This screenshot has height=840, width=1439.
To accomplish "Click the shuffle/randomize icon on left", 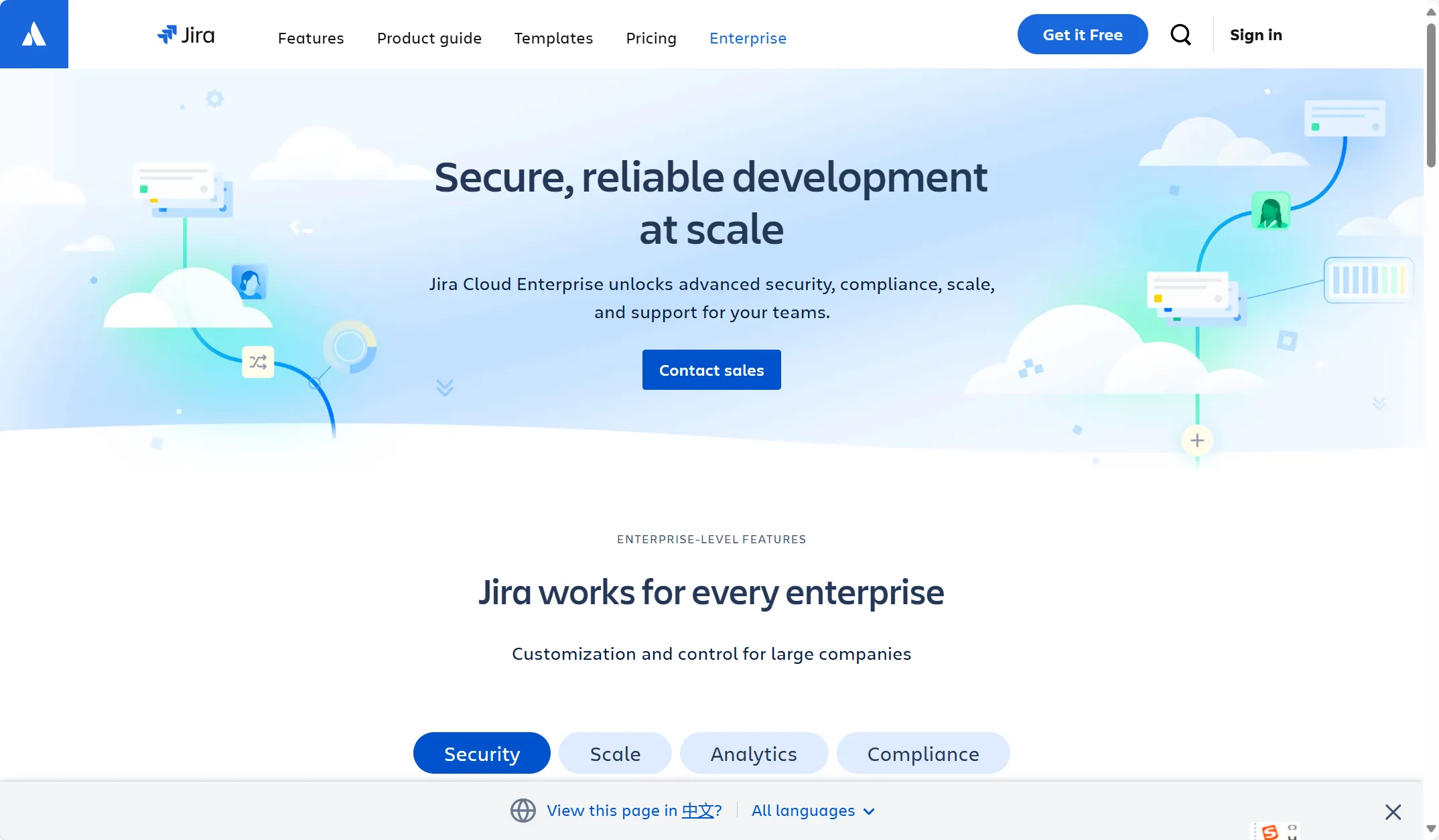I will 258,362.
